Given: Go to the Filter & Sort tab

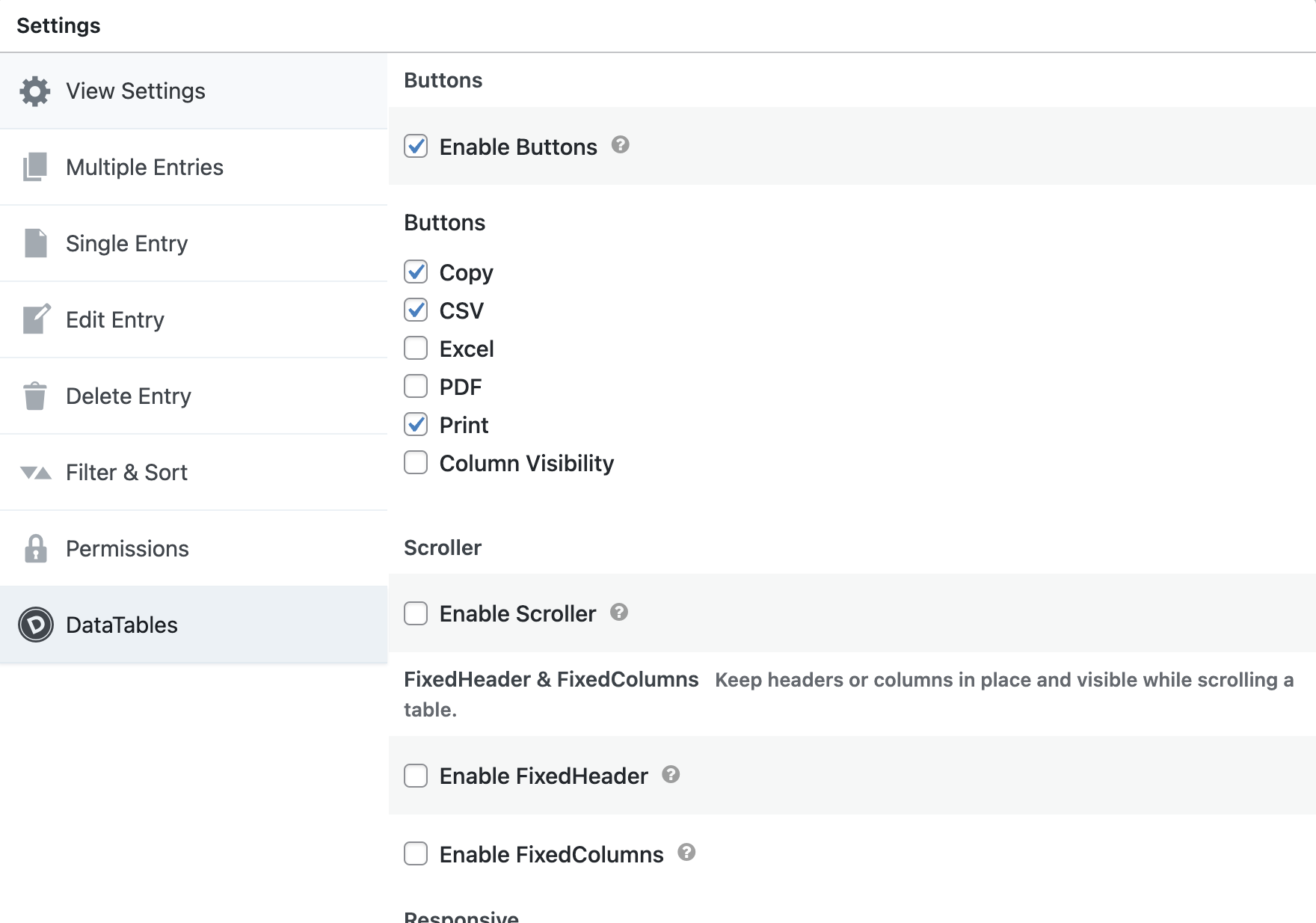Looking at the screenshot, I should click(126, 473).
